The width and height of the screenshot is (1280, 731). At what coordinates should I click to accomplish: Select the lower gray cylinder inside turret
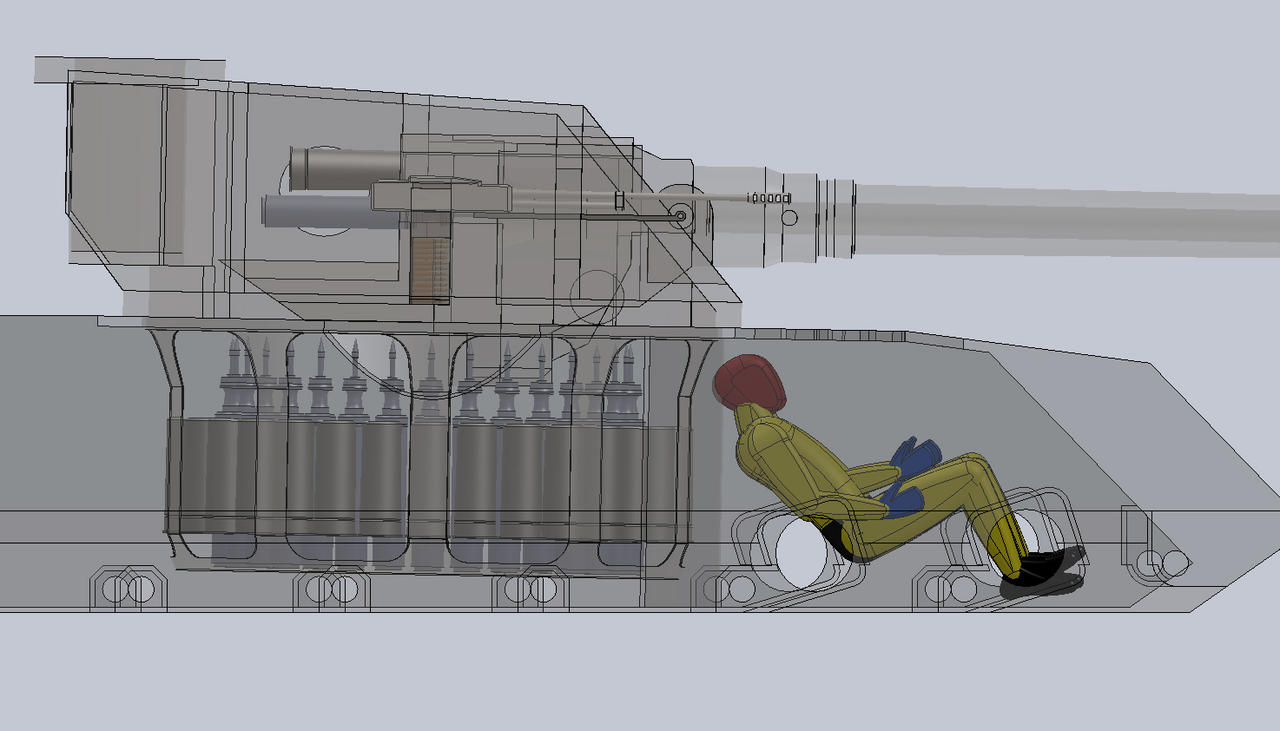point(335,212)
